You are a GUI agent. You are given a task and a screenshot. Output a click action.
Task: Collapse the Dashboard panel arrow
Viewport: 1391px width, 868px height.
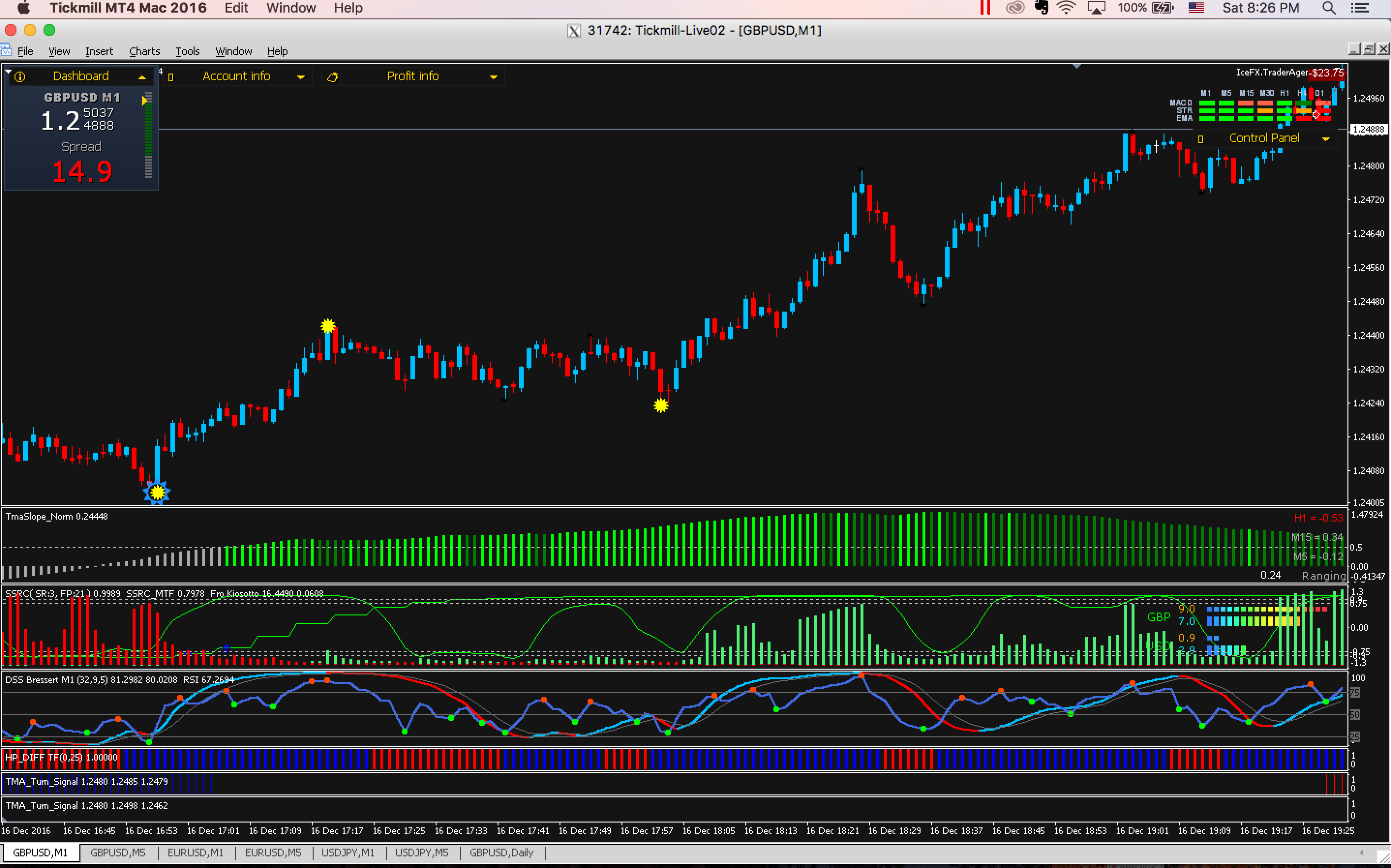pos(142,77)
